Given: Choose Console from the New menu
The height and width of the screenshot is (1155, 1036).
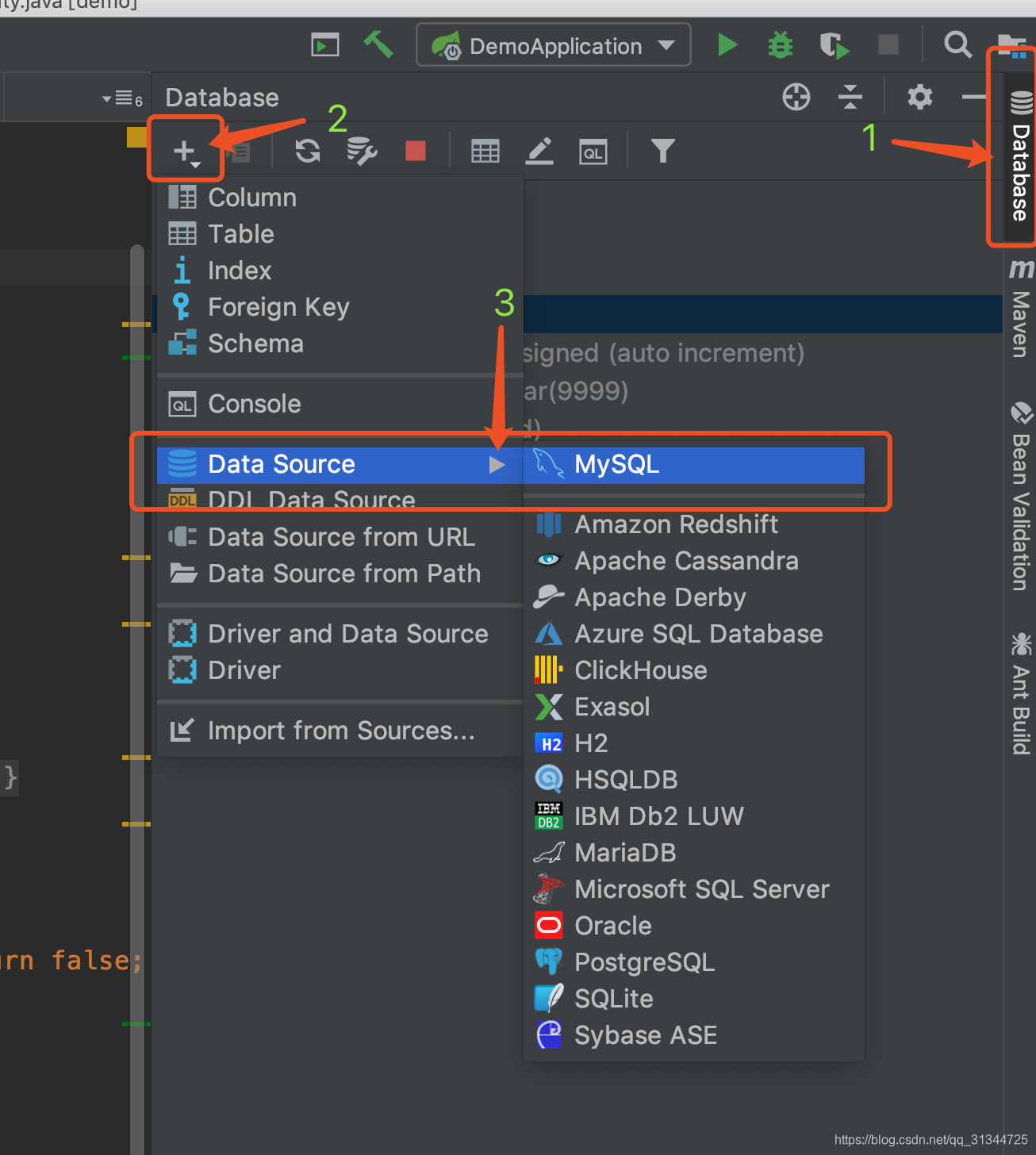Looking at the screenshot, I should [340, 404].
